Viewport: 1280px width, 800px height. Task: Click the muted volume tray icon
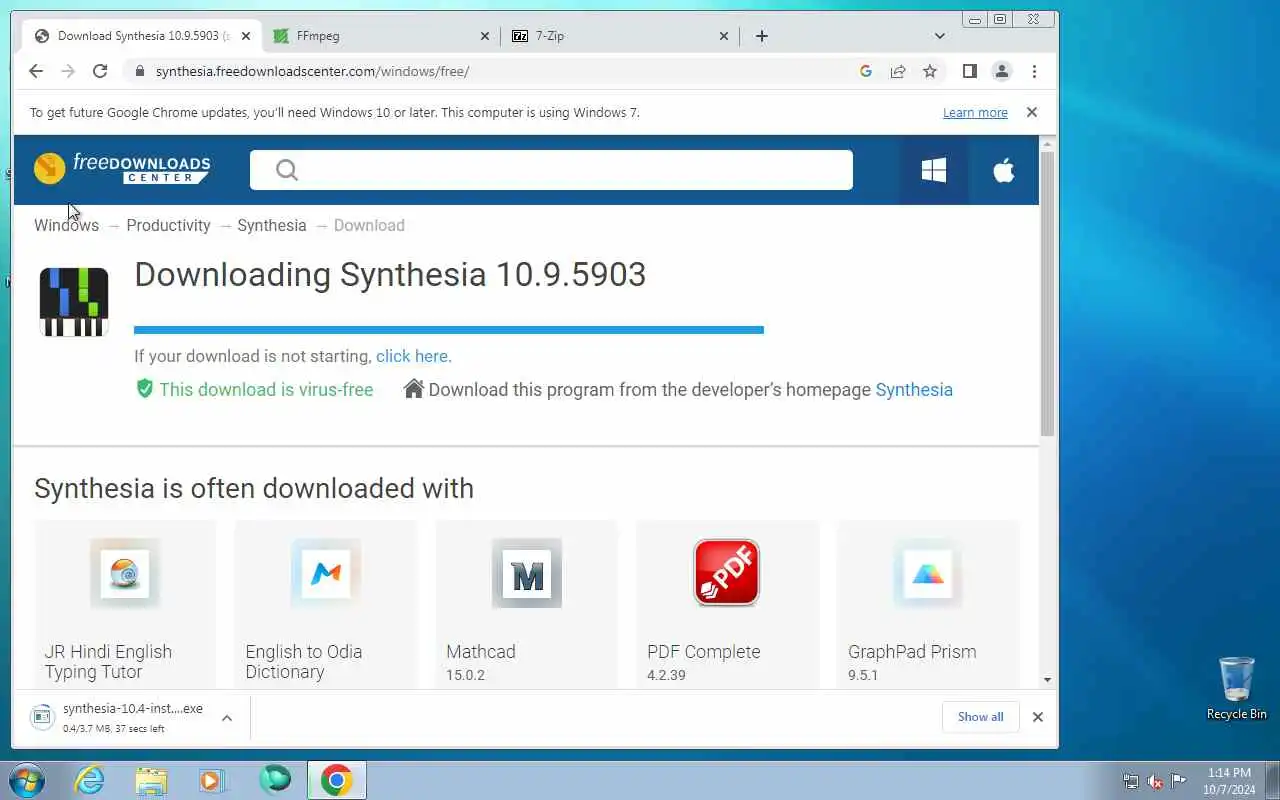pyautogui.click(x=1155, y=781)
